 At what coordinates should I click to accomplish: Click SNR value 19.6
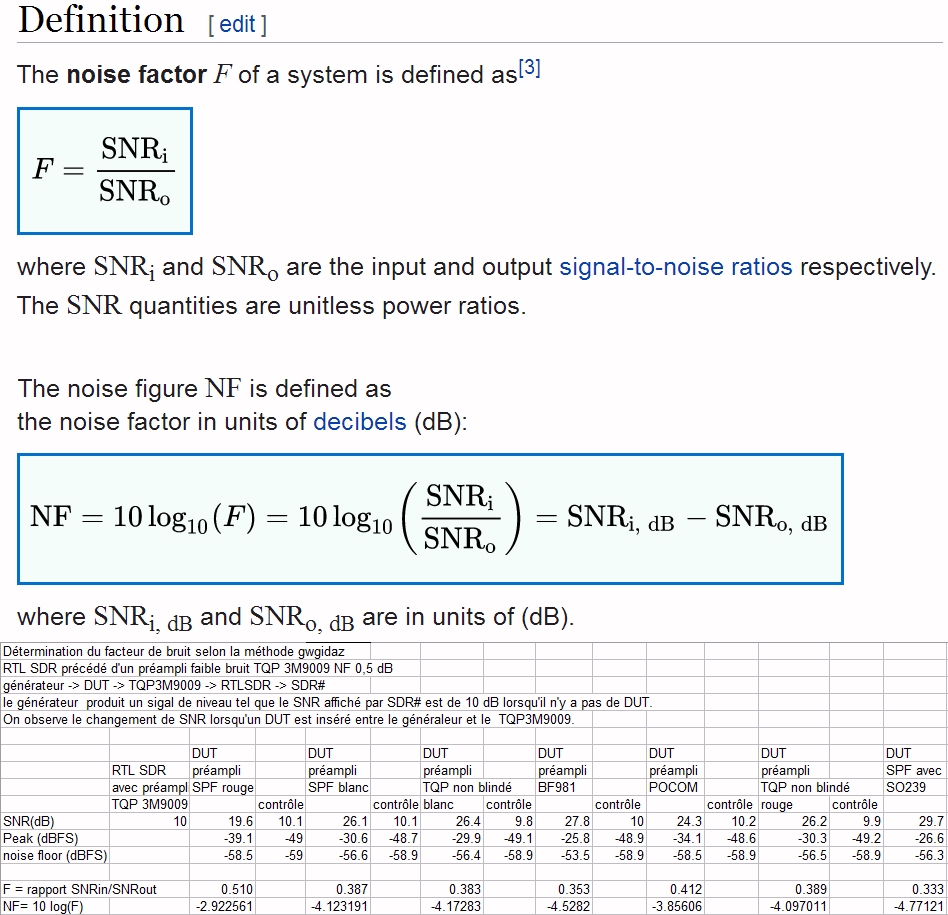tap(241, 821)
